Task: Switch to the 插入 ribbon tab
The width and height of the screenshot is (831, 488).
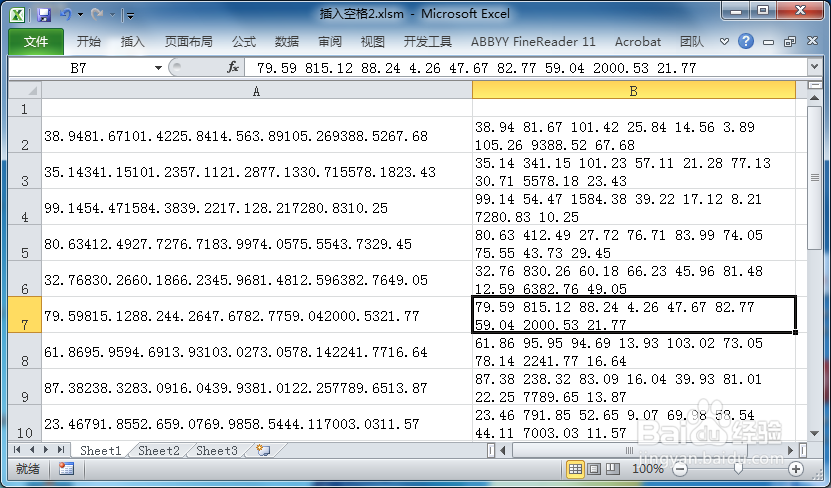Action: coord(132,42)
